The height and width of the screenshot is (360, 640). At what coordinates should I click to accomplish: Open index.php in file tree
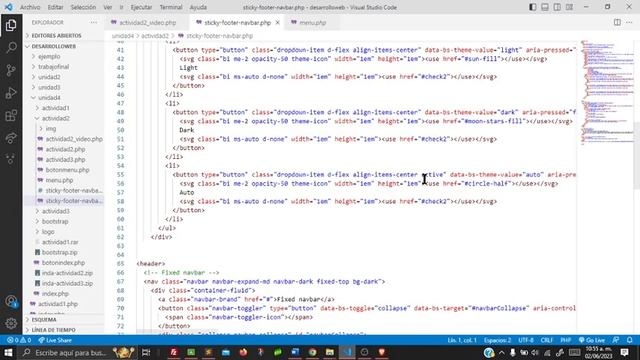point(55,293)
